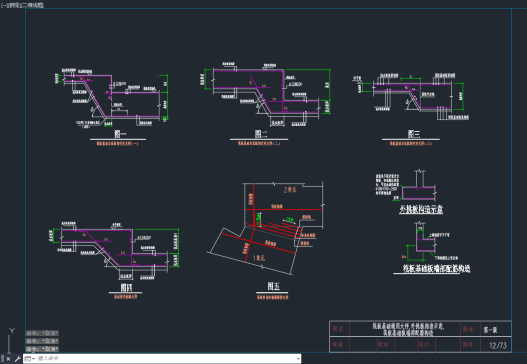Screen dimensions: 527x364
Task: Click 设计 label in title block
Action: (424, 345)
